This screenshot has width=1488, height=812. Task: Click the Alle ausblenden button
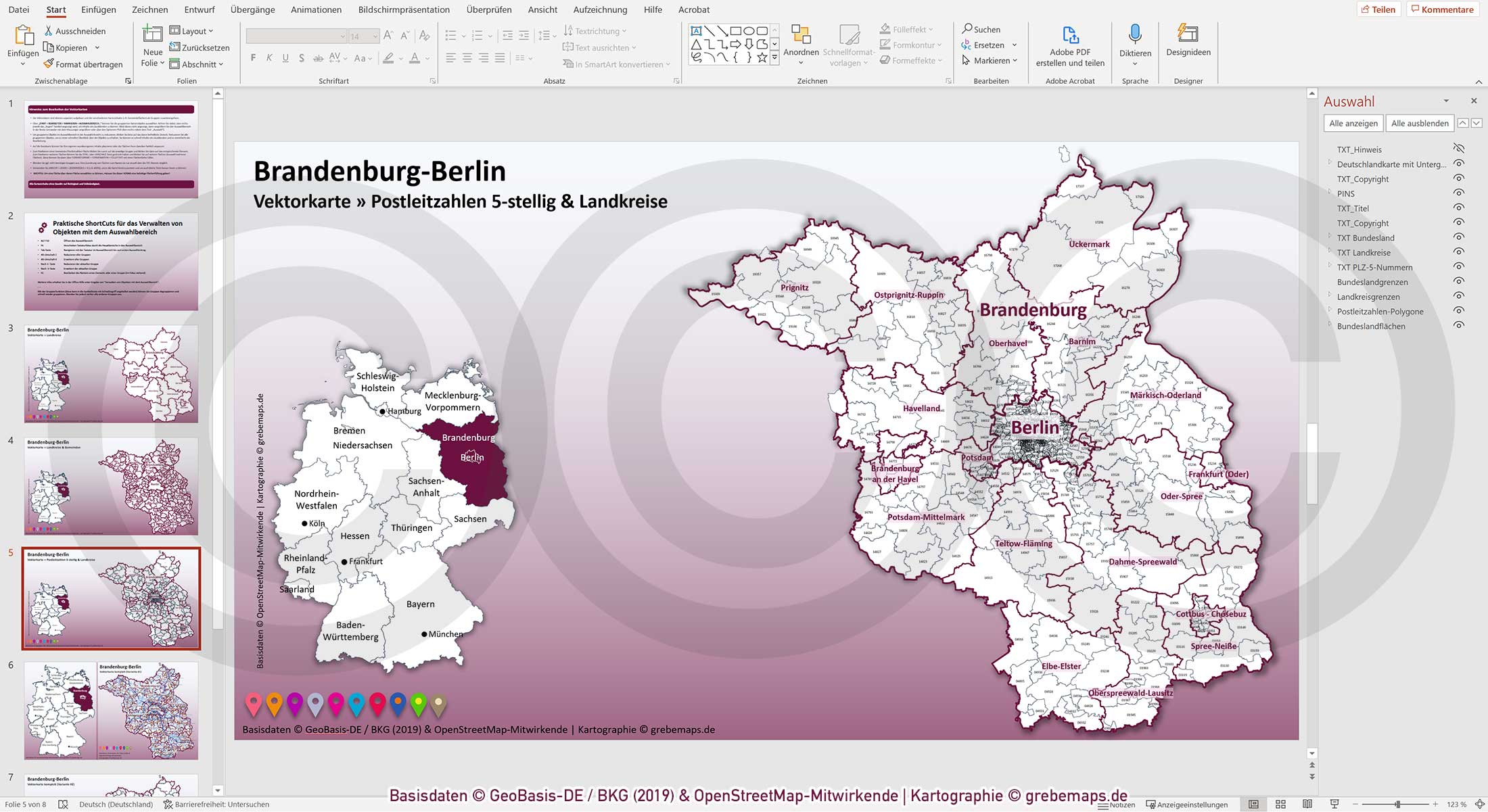(1419, 123)
